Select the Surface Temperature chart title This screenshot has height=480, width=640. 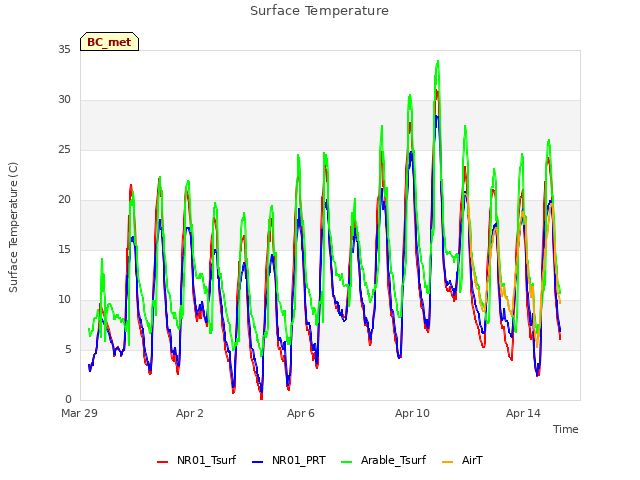point(319,11)
